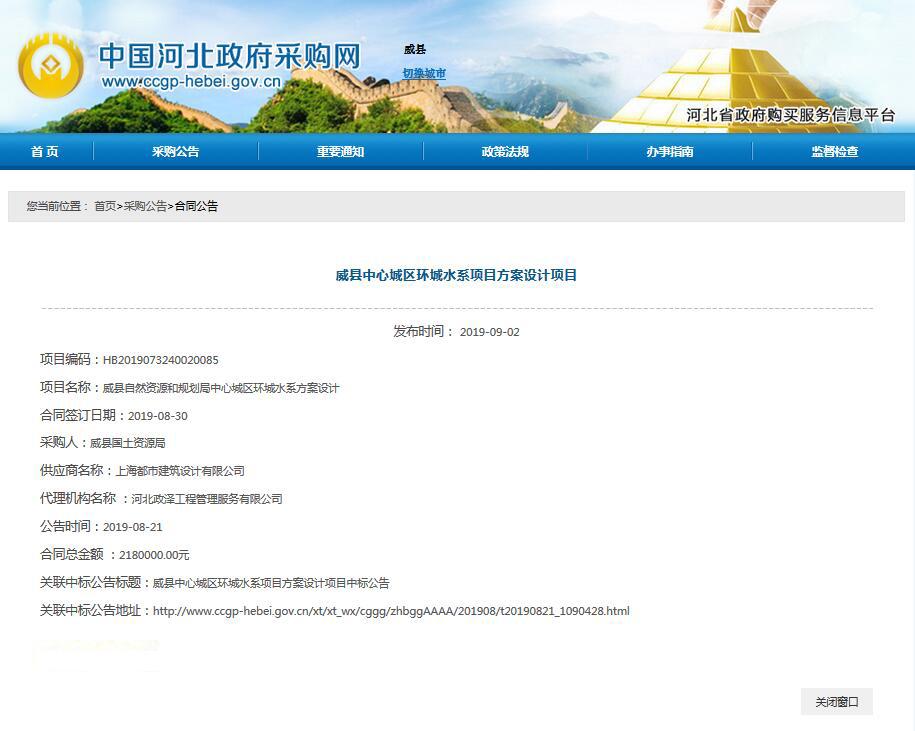Open the 办事指南 navigation item
The height and width of the screenshot is (731, 915).
(x=670, y=152)
